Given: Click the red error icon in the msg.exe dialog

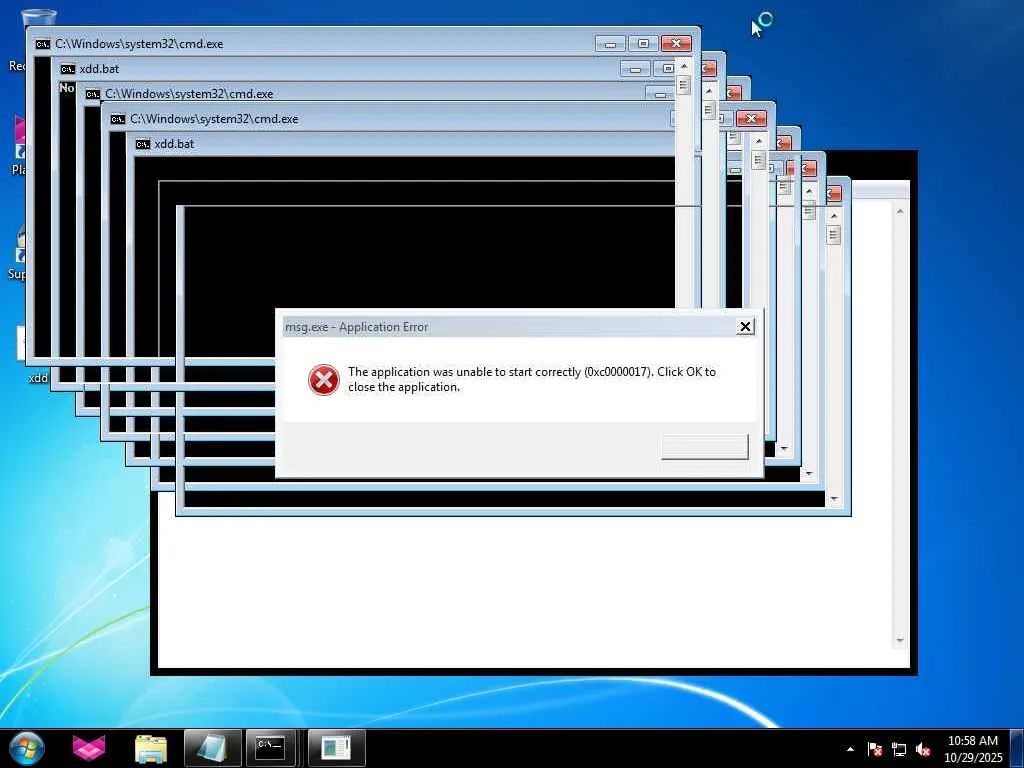Looking at the screenshot, I should point(324,380).
